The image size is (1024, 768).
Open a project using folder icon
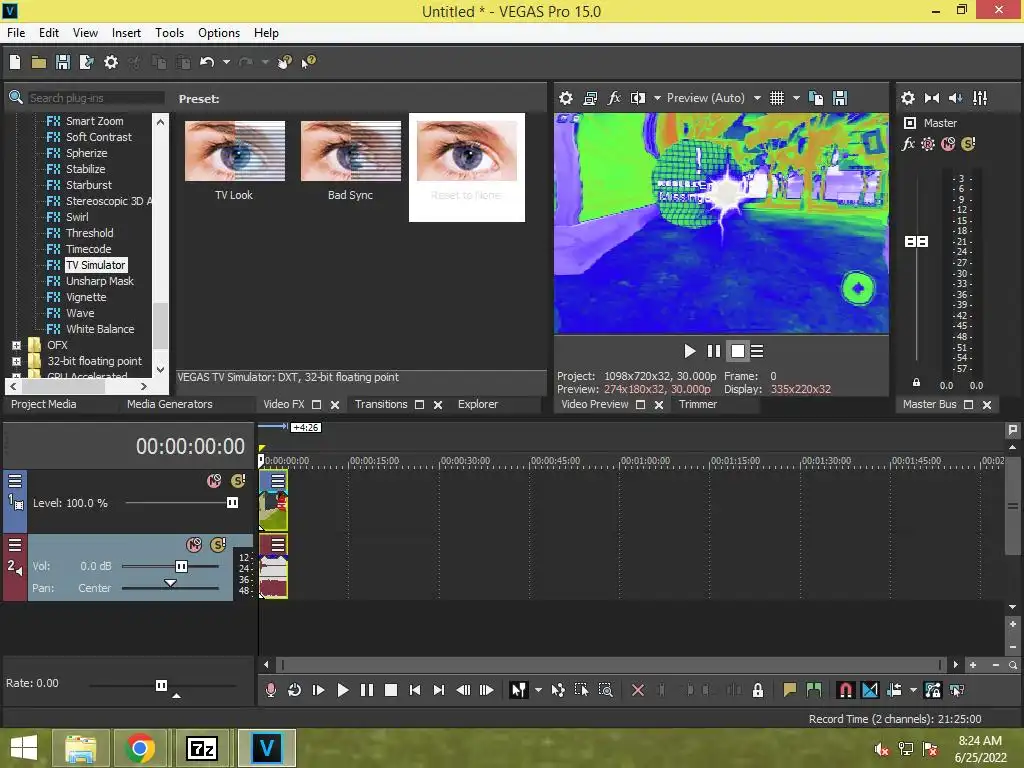click(39, 62)
